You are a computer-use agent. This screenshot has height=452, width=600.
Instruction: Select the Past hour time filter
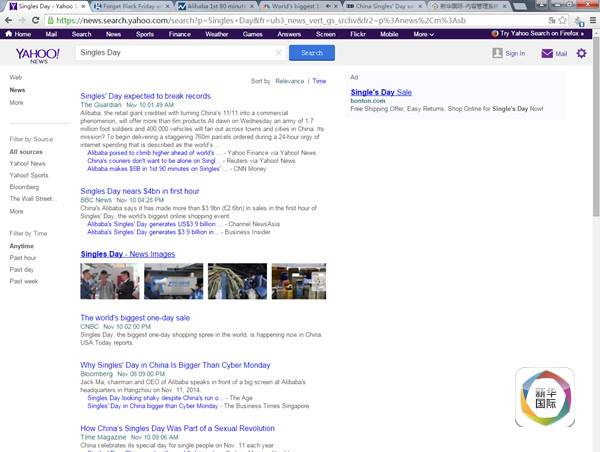[x=23, y=257]
